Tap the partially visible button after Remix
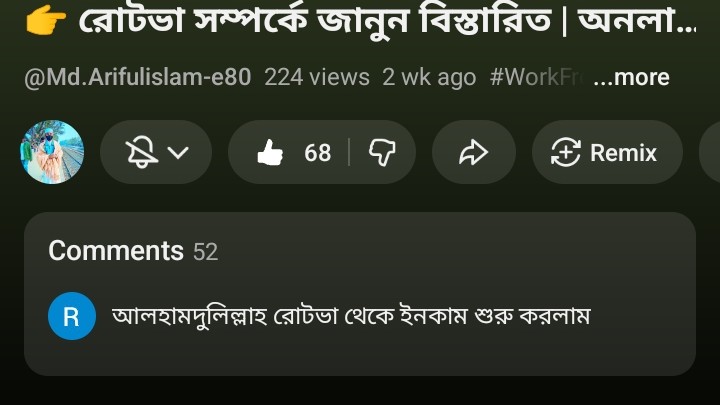This screenshot has height=405, width=720. [709, 152]
